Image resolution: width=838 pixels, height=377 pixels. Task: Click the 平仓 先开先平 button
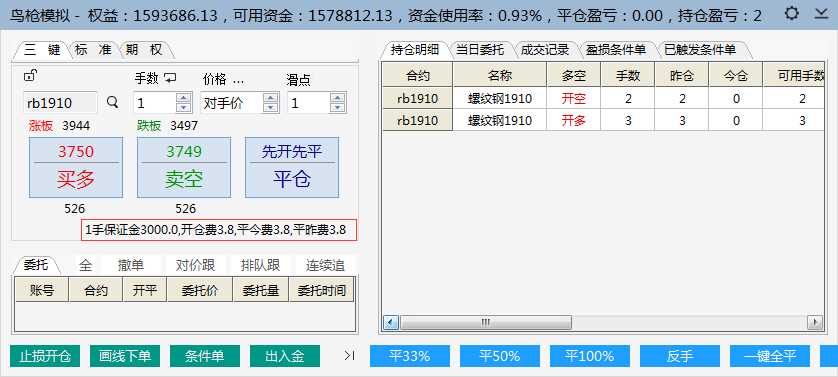click(292, 167)
